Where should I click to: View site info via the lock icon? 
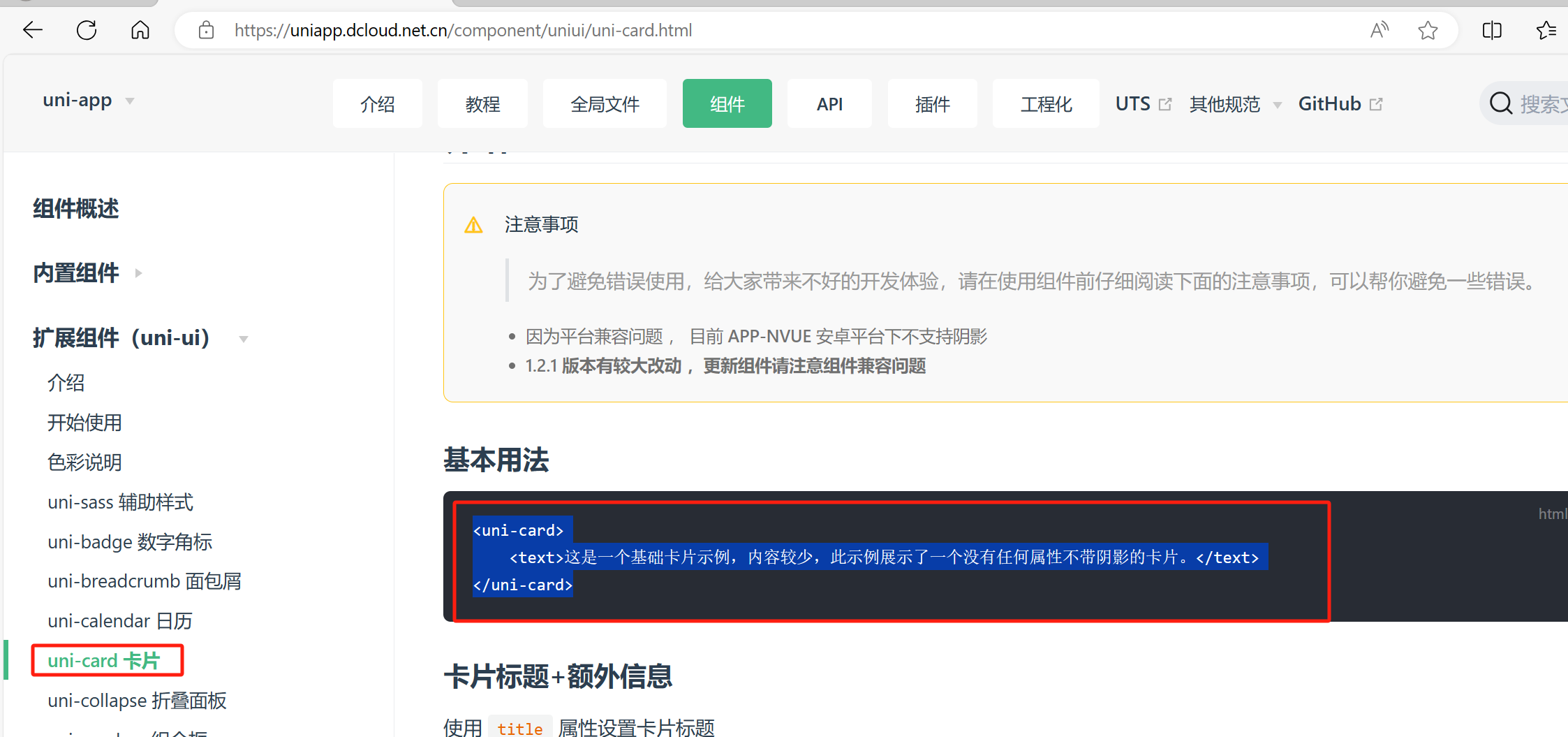[x=206, y=30]
